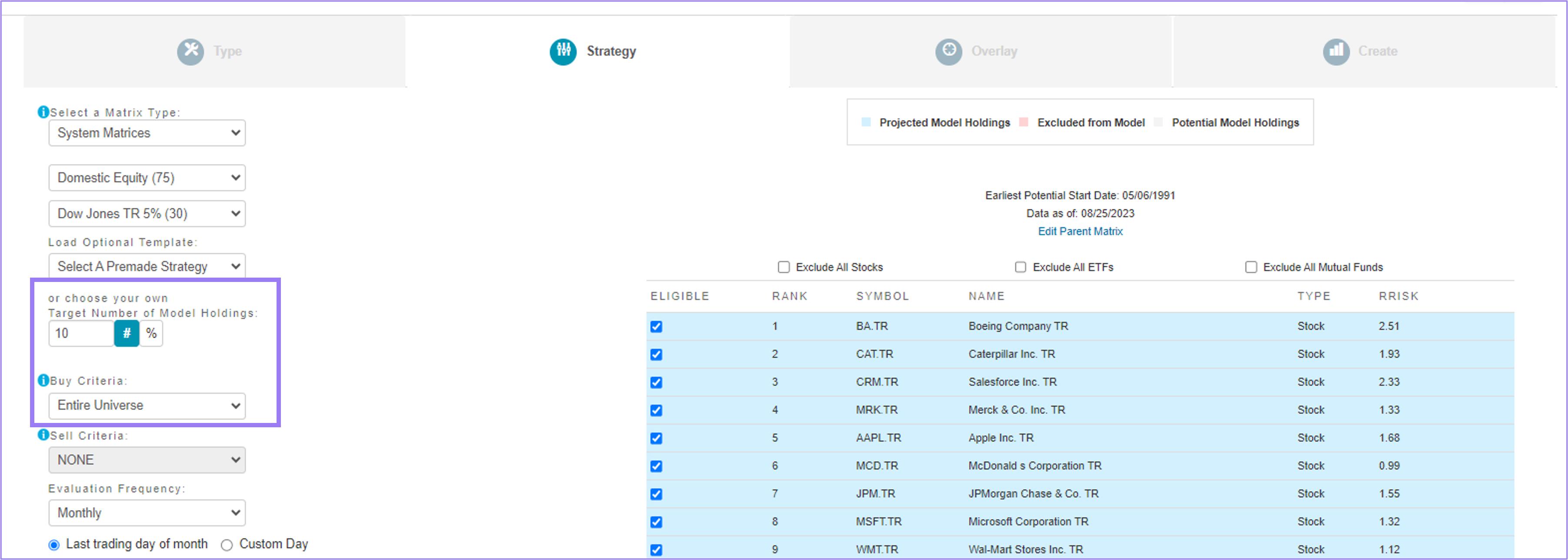
Task: Click the WMT.TR symbol cell
Action: [877, 550]
